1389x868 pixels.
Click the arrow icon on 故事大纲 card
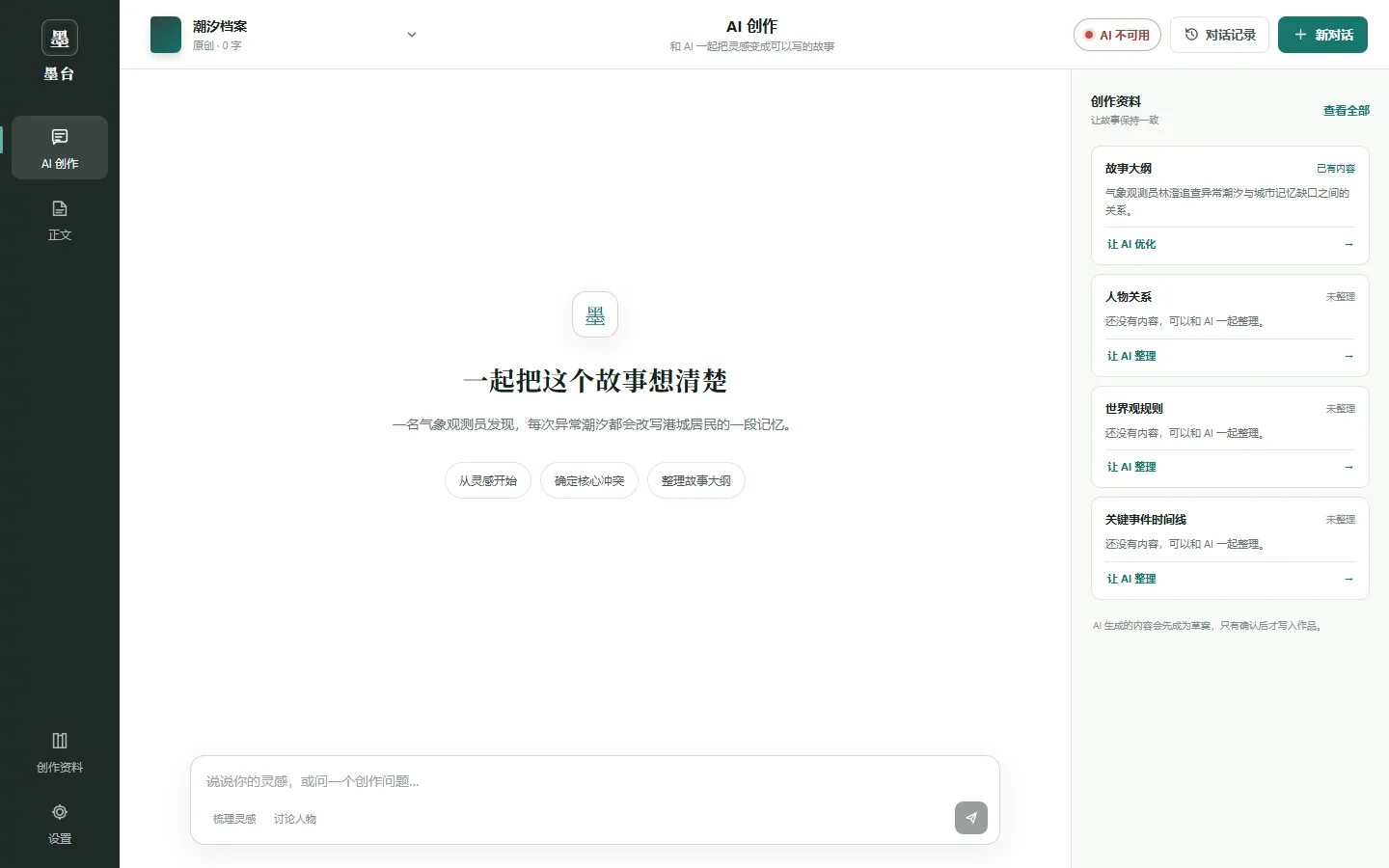[1348, 245]
